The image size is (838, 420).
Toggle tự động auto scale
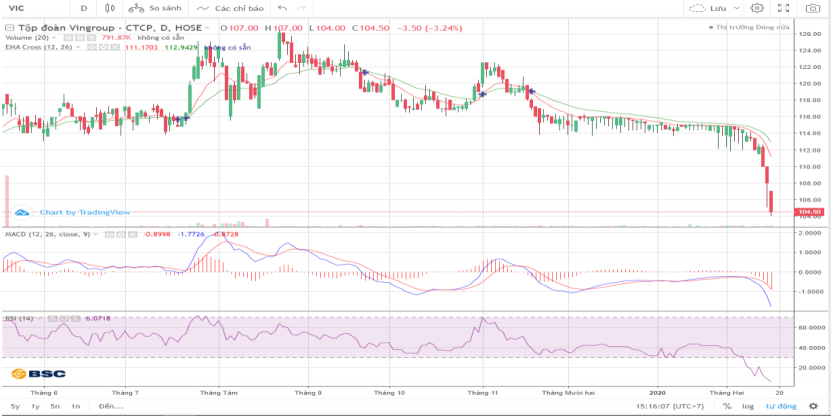[781, 407]
